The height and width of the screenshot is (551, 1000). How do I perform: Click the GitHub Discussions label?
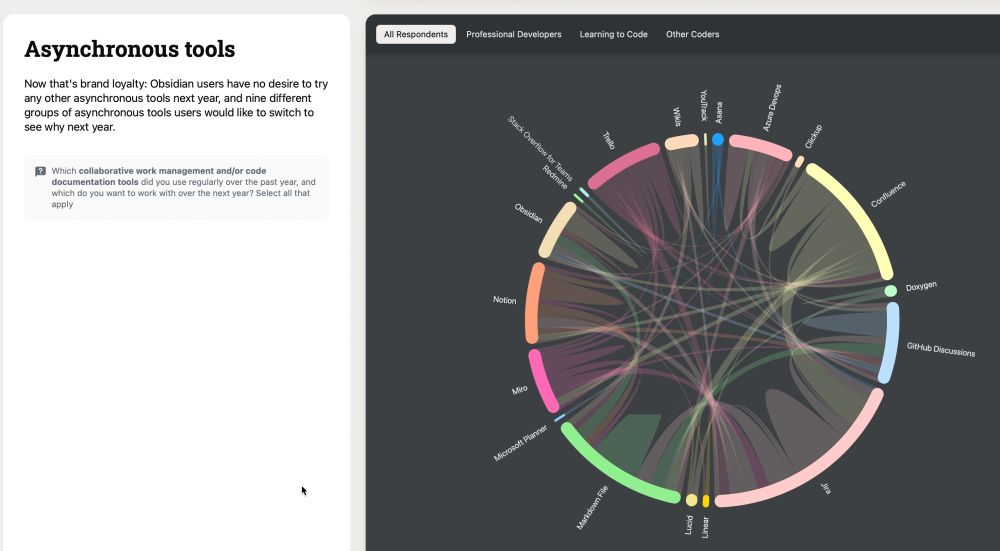click(941, 349)
